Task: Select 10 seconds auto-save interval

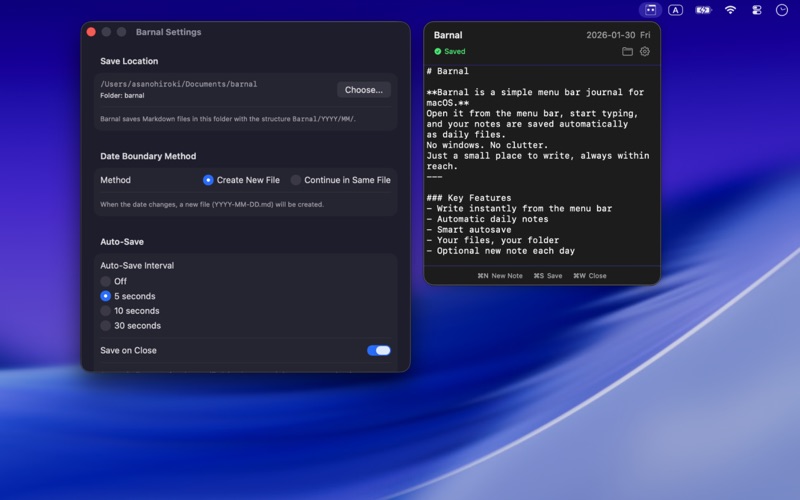Action: click(130, 311)
